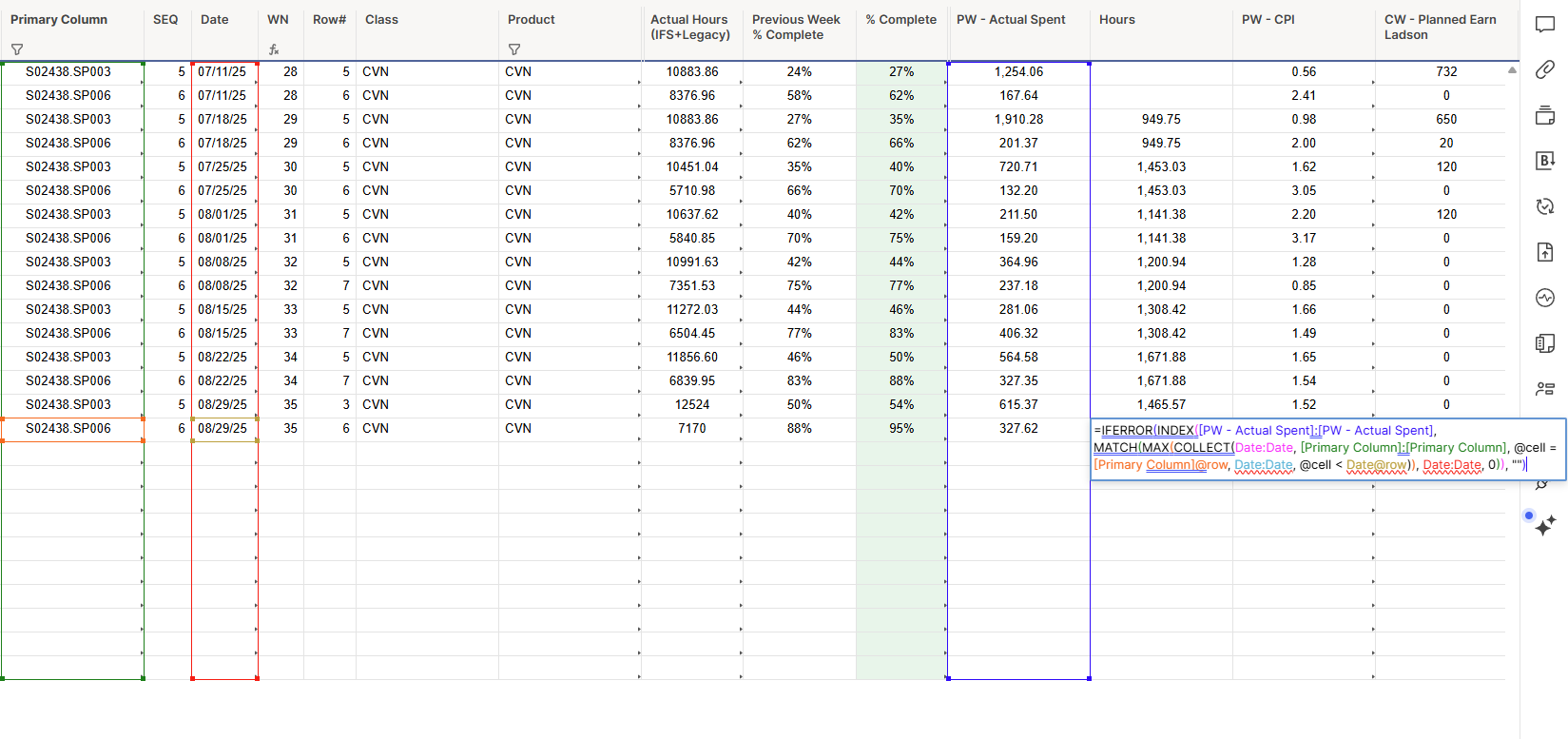The width and height of the screenshot is (1568, 739).
Task: Click CW - Planned Earn cell 732
Action: tap(1446, 72)
